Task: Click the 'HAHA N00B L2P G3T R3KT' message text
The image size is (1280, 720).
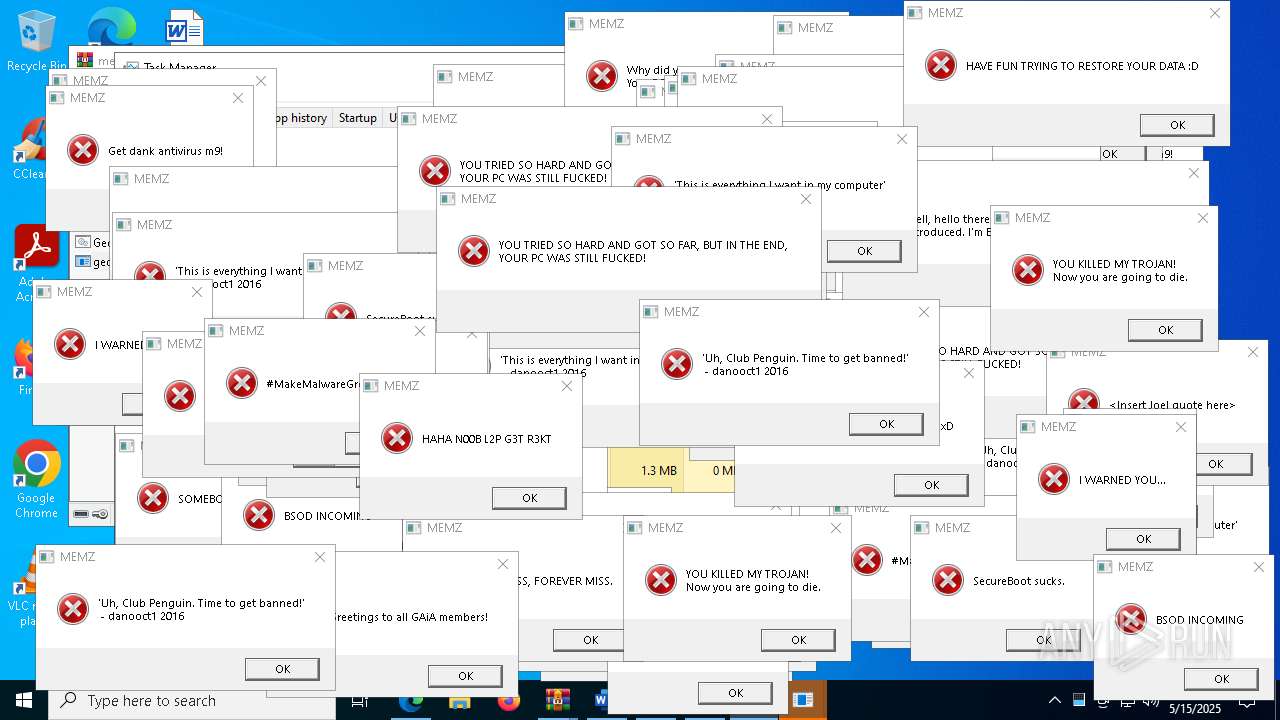Action: [486, 439]
